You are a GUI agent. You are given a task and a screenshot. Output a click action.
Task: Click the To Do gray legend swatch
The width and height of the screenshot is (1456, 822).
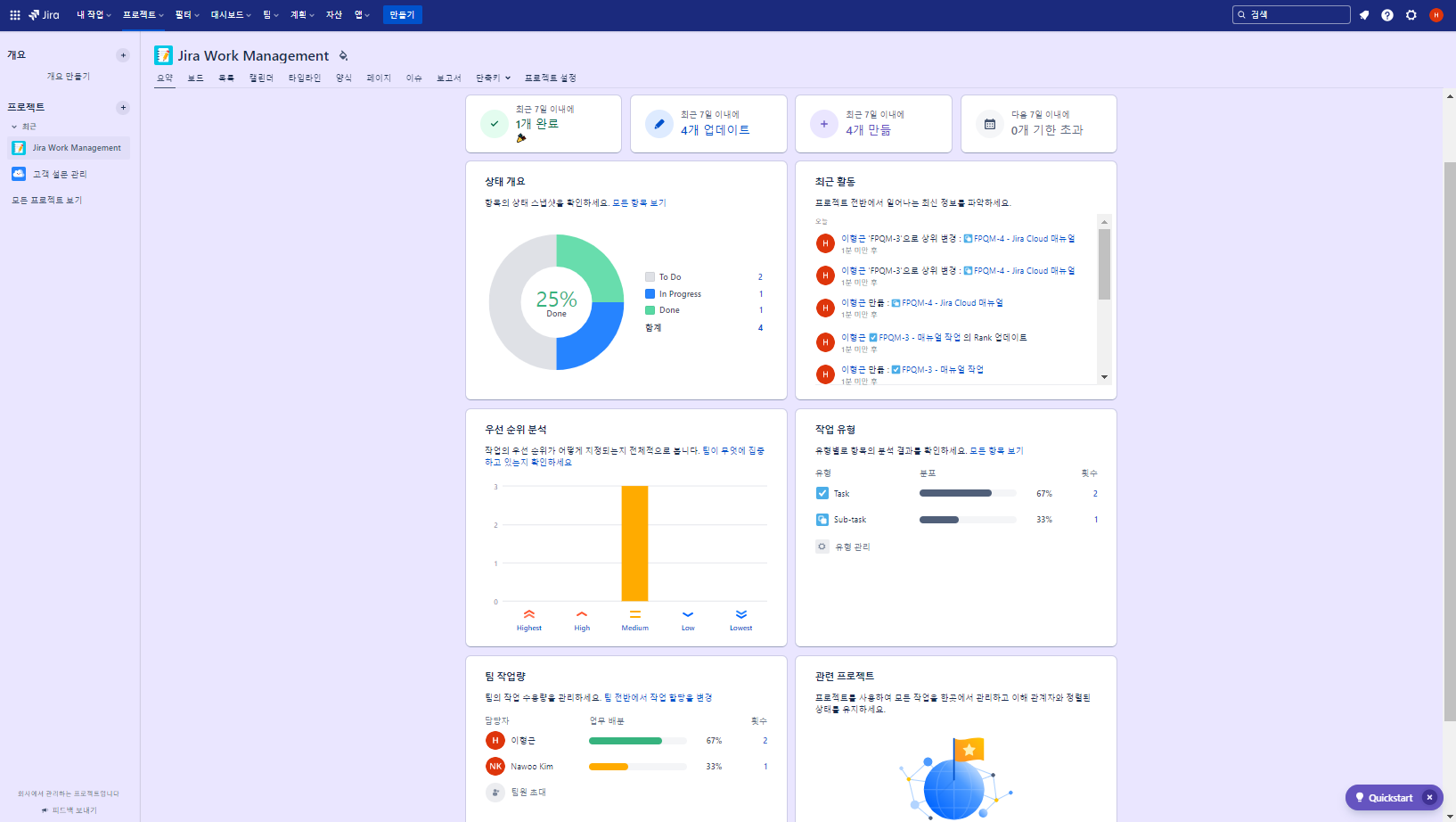[650, 277]
